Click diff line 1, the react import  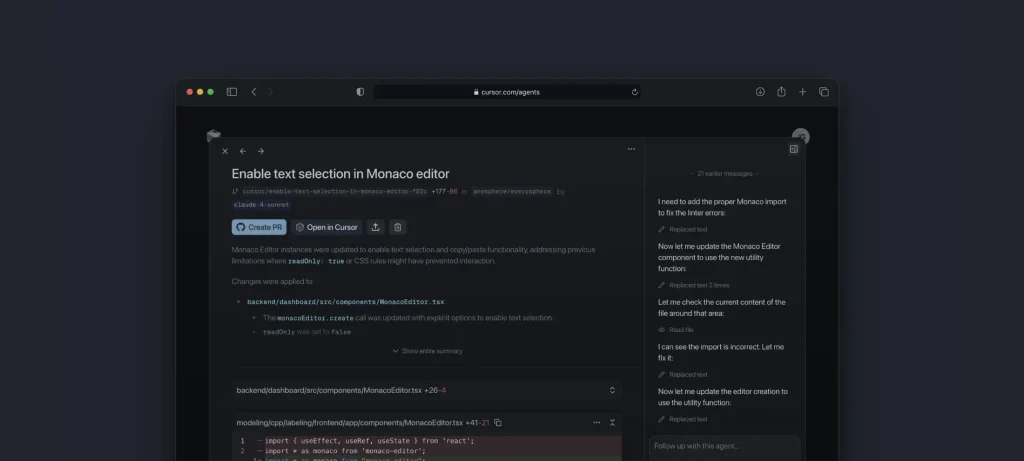(x=426, y=441)
